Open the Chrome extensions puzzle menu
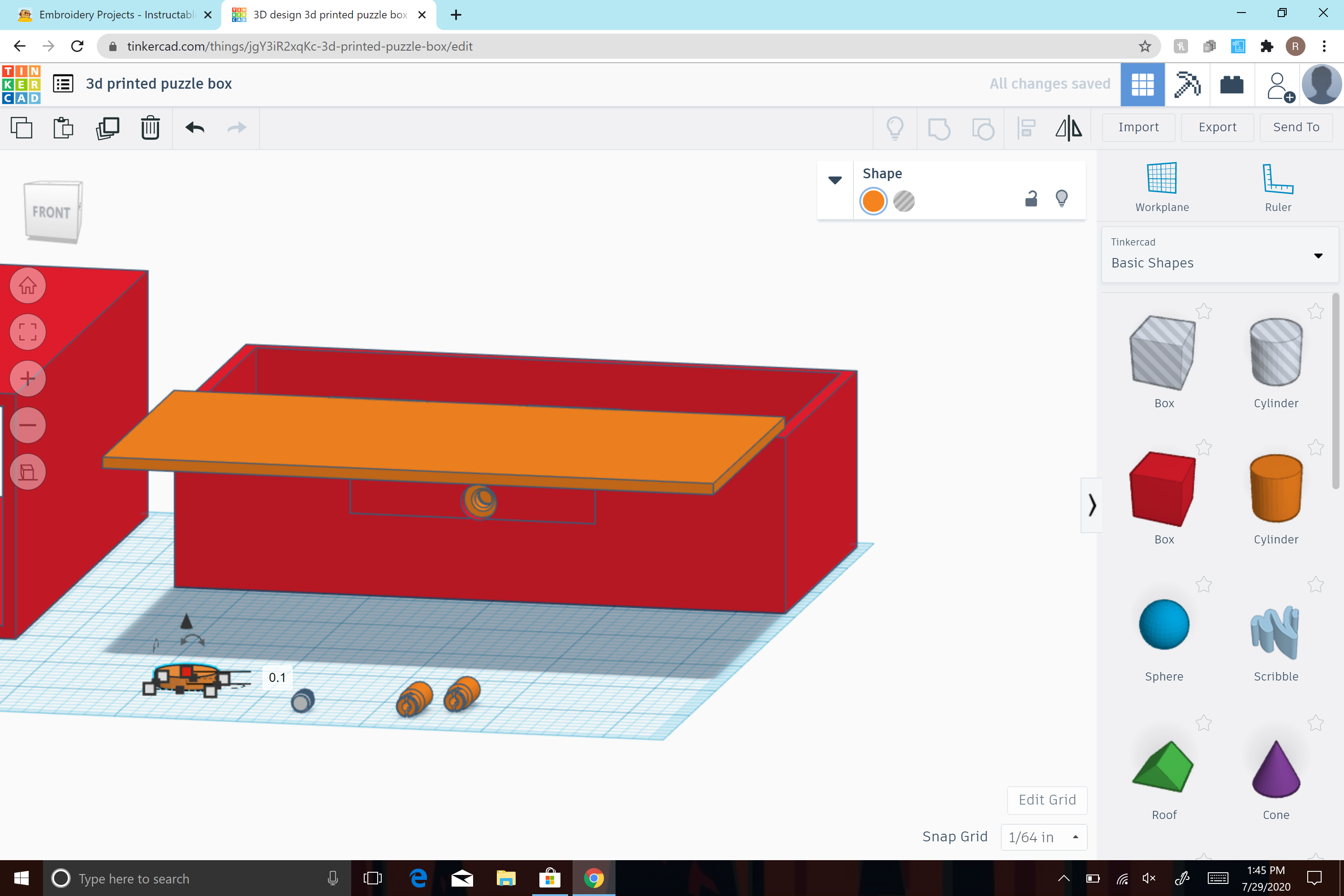Image resolution: width=1344 pixels, height=896 pixels. click(1266, 46)
